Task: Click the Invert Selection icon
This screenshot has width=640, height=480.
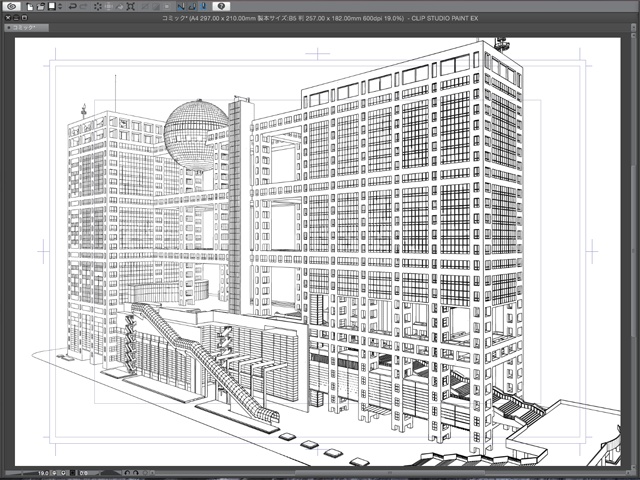Action: 156,7
